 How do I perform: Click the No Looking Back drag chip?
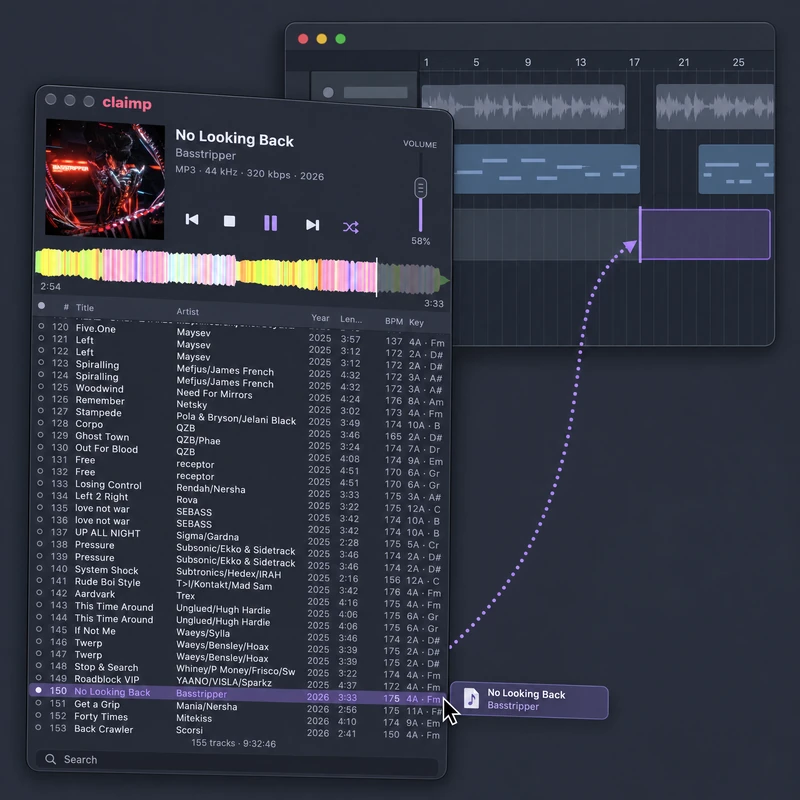pos(530,701)
